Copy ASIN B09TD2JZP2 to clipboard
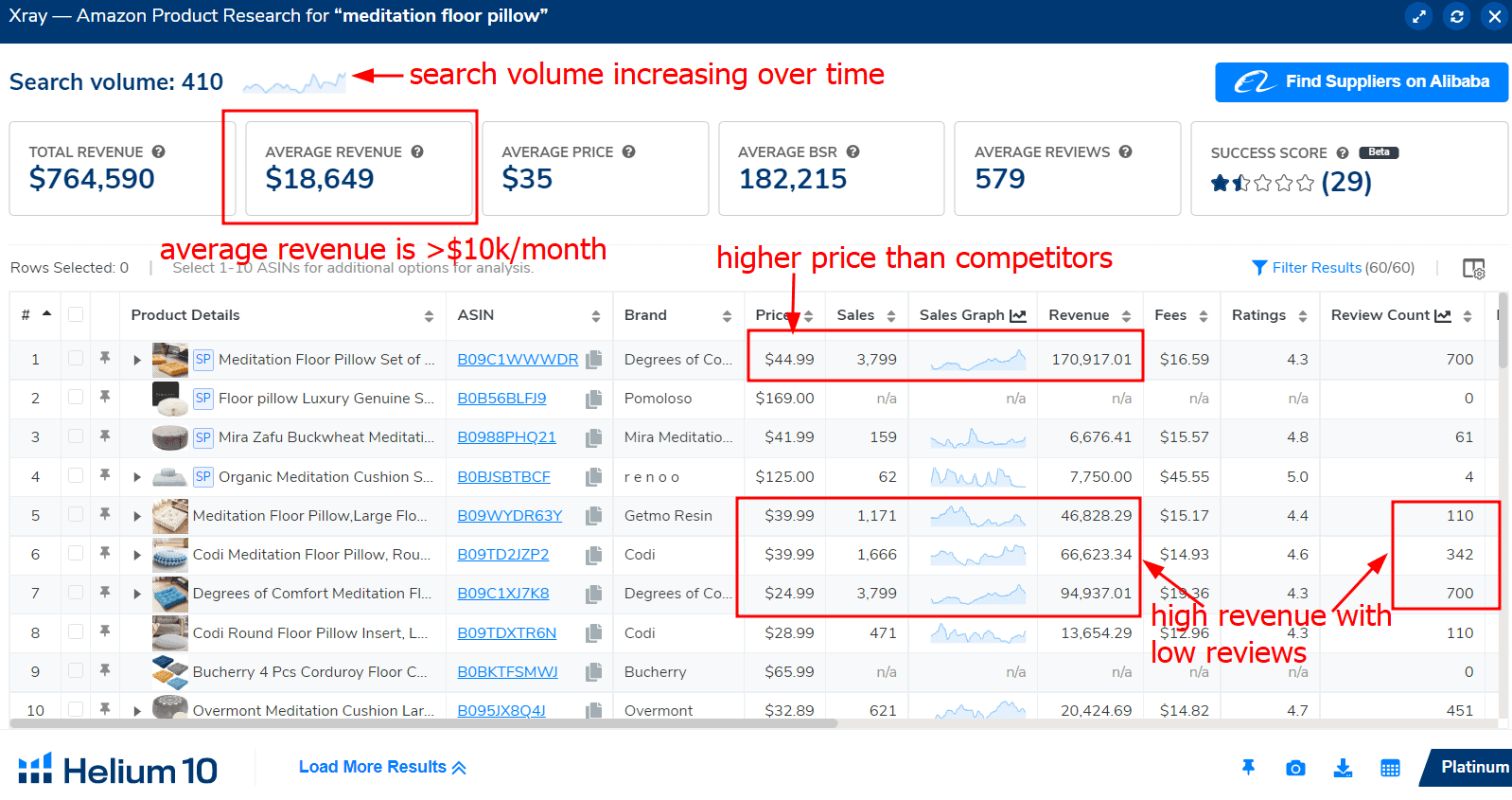The height and width of the screenshot is (800, 1512). click(594, 555)
